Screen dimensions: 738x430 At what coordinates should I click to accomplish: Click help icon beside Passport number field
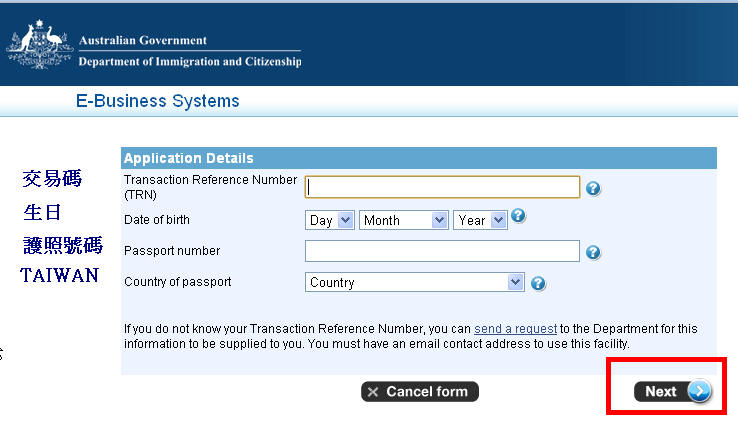pyautogui.click(x=593, y=253)
